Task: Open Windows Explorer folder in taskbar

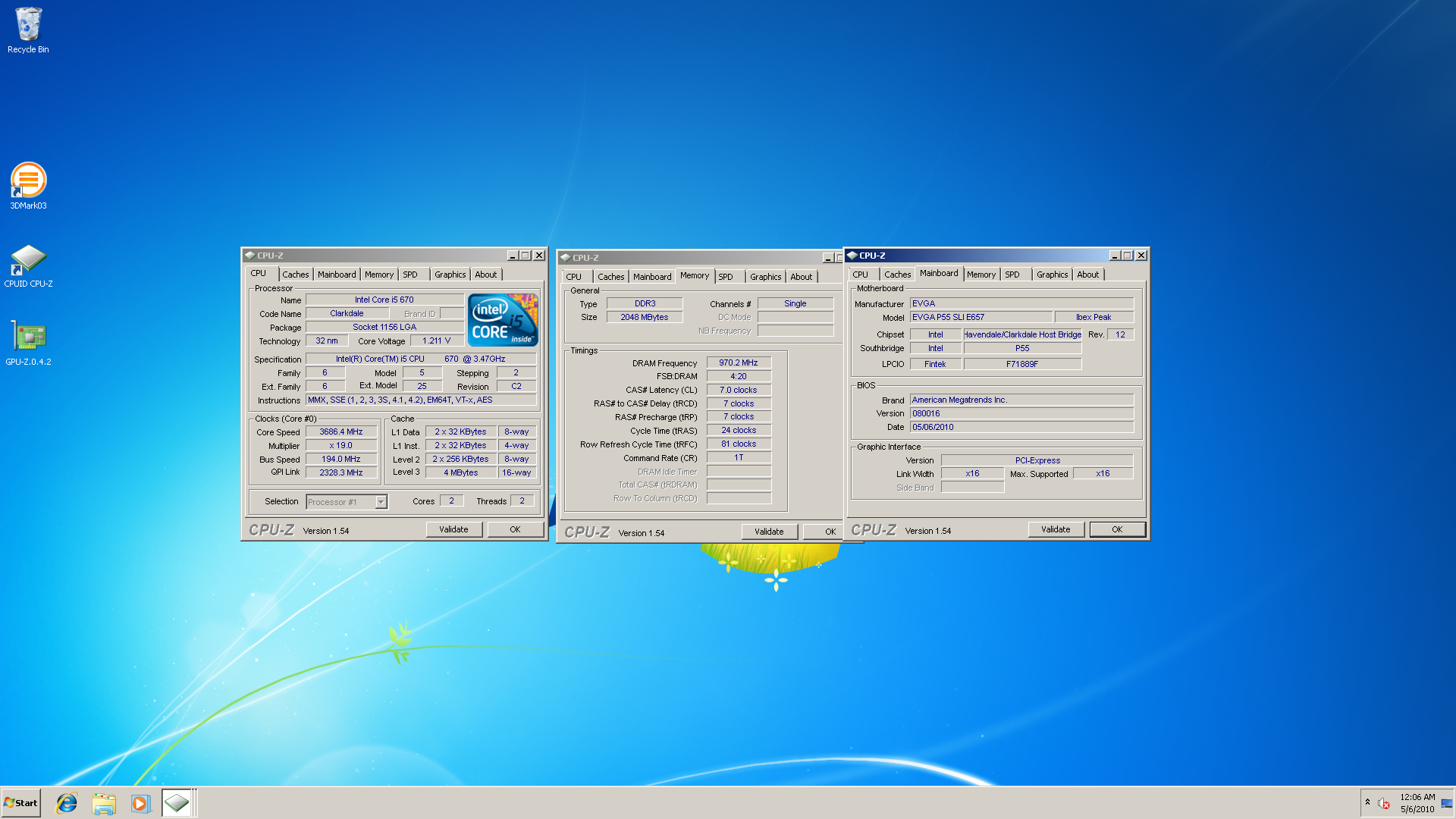Action: pos(104,803)
